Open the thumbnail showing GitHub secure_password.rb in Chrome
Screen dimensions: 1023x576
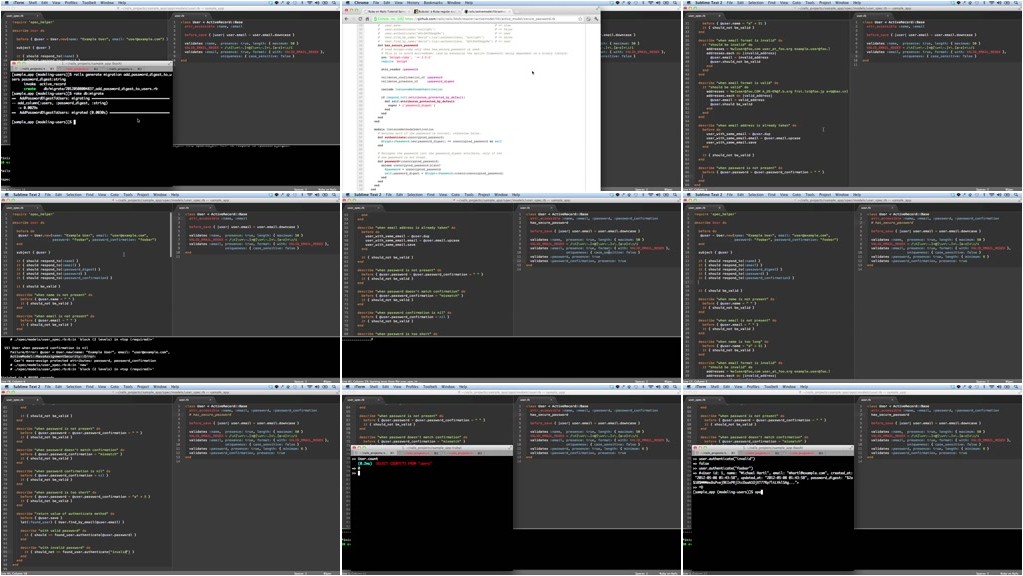(x=512, y=96)
